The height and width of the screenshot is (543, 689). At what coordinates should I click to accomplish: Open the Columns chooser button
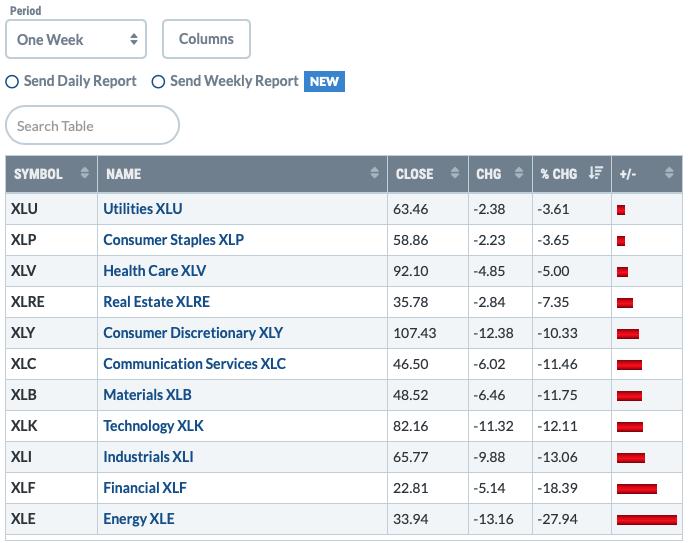pyautogui.click(x=207, y=39)
